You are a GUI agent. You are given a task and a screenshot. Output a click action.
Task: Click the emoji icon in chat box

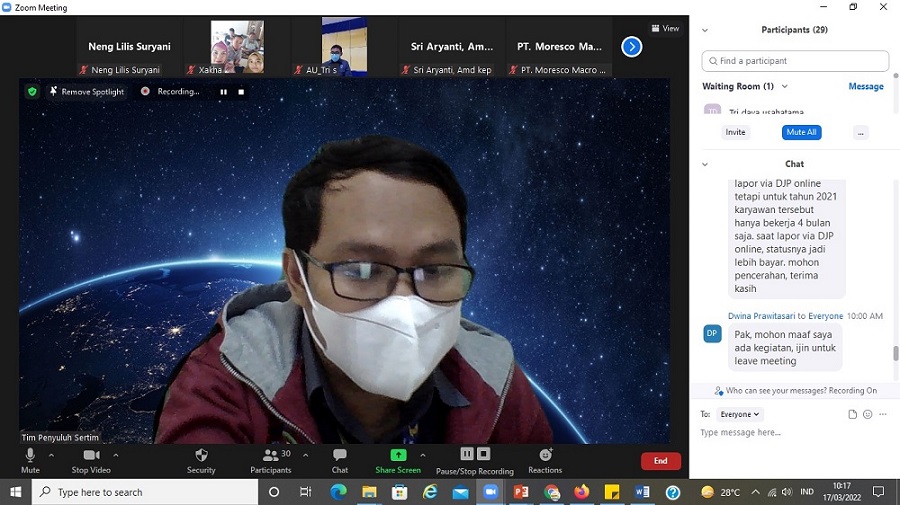point(867,414)
